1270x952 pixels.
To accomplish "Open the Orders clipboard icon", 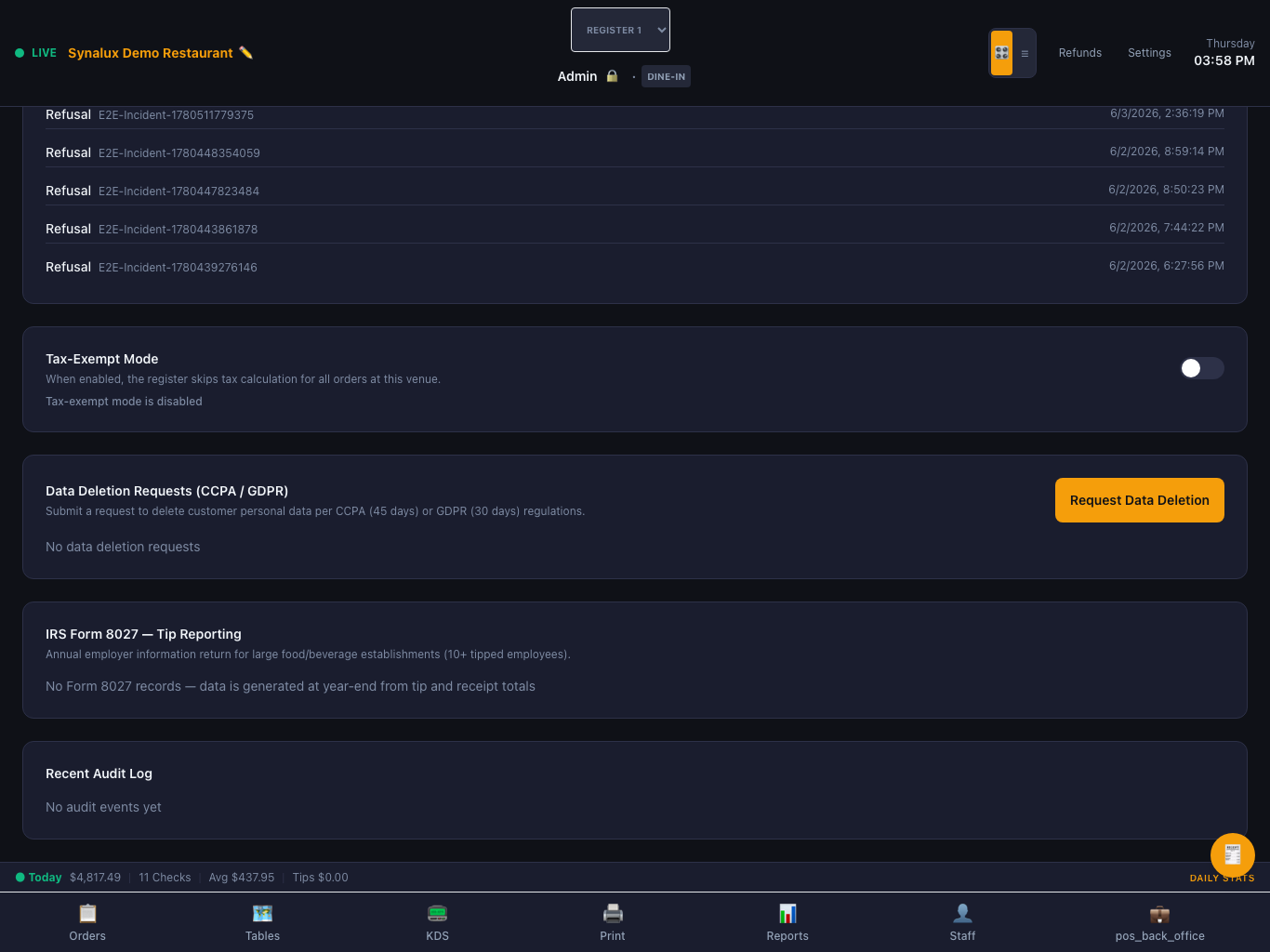I will [87, 913].
